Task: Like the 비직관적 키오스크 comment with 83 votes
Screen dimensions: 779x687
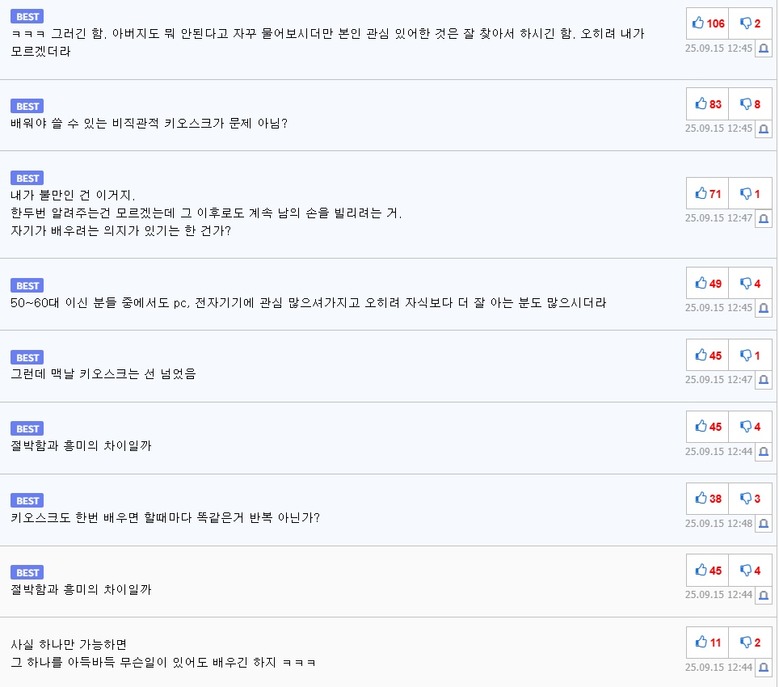Action: 707,104
